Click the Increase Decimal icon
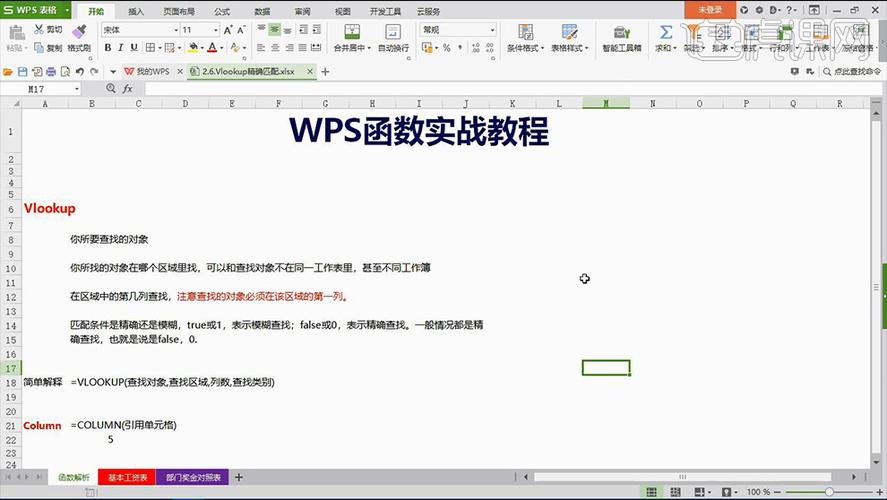Image resolution: width=887 pixels, height=500 pixels. (x=476, y=48)
